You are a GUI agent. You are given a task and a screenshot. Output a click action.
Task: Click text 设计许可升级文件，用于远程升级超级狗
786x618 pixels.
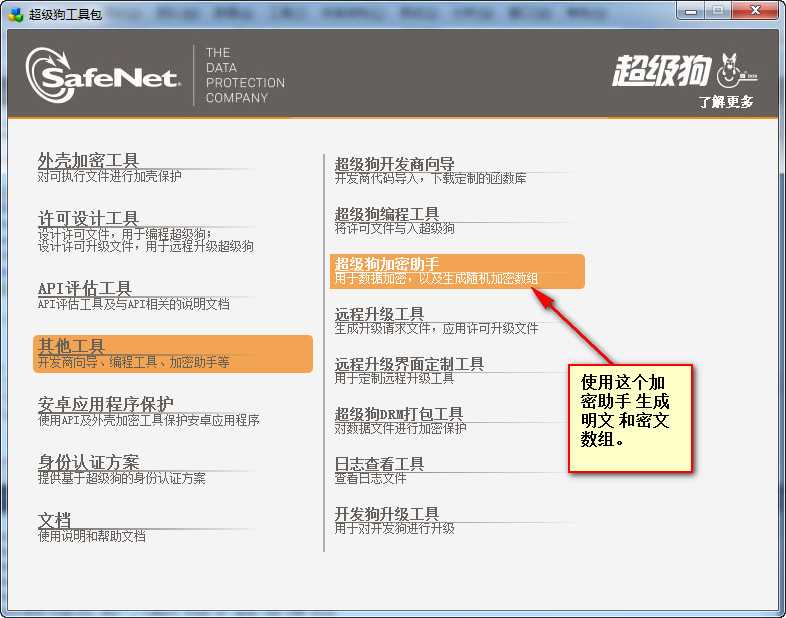(146, 247)
